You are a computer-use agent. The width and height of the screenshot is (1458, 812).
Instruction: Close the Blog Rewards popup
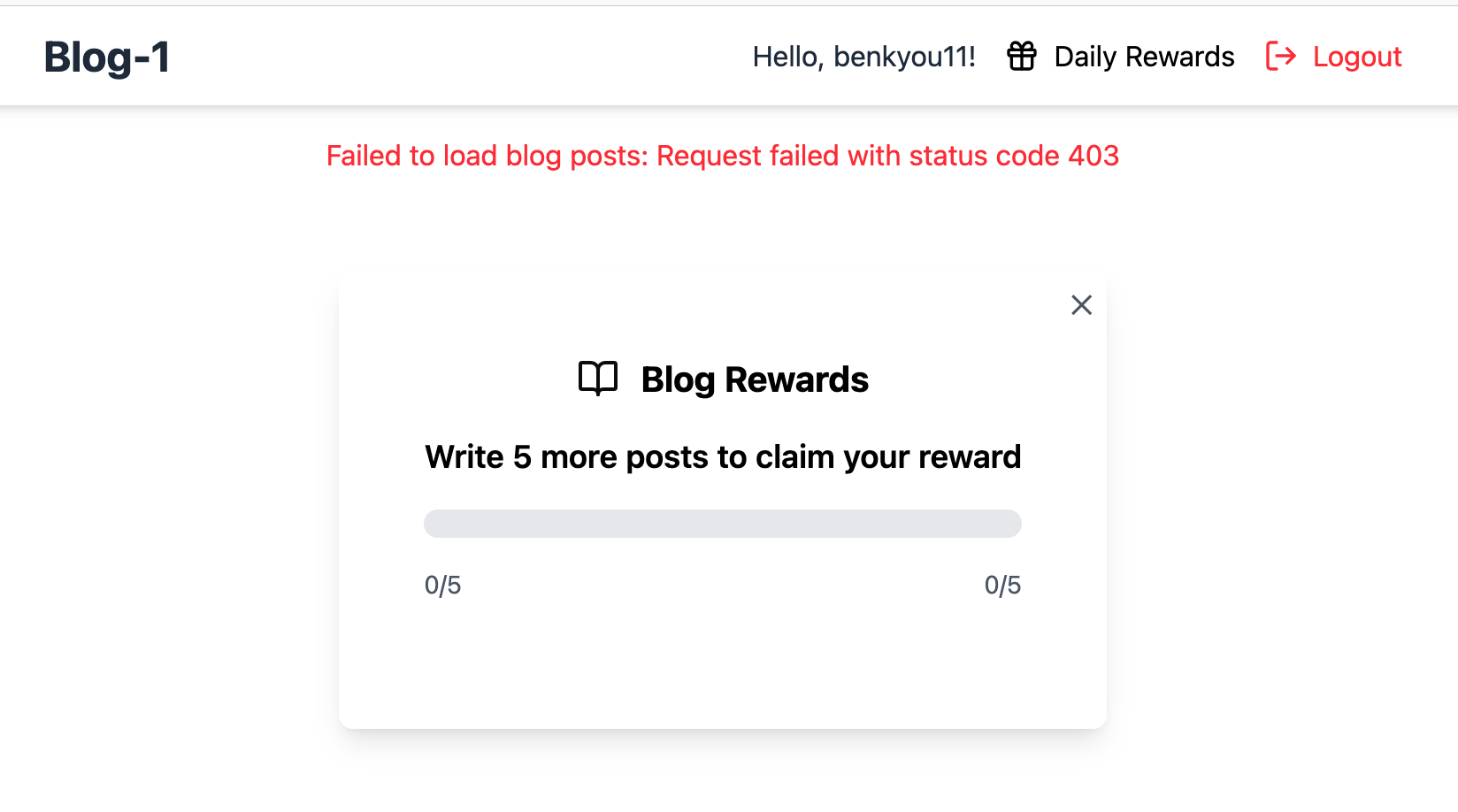(1081, 305)
